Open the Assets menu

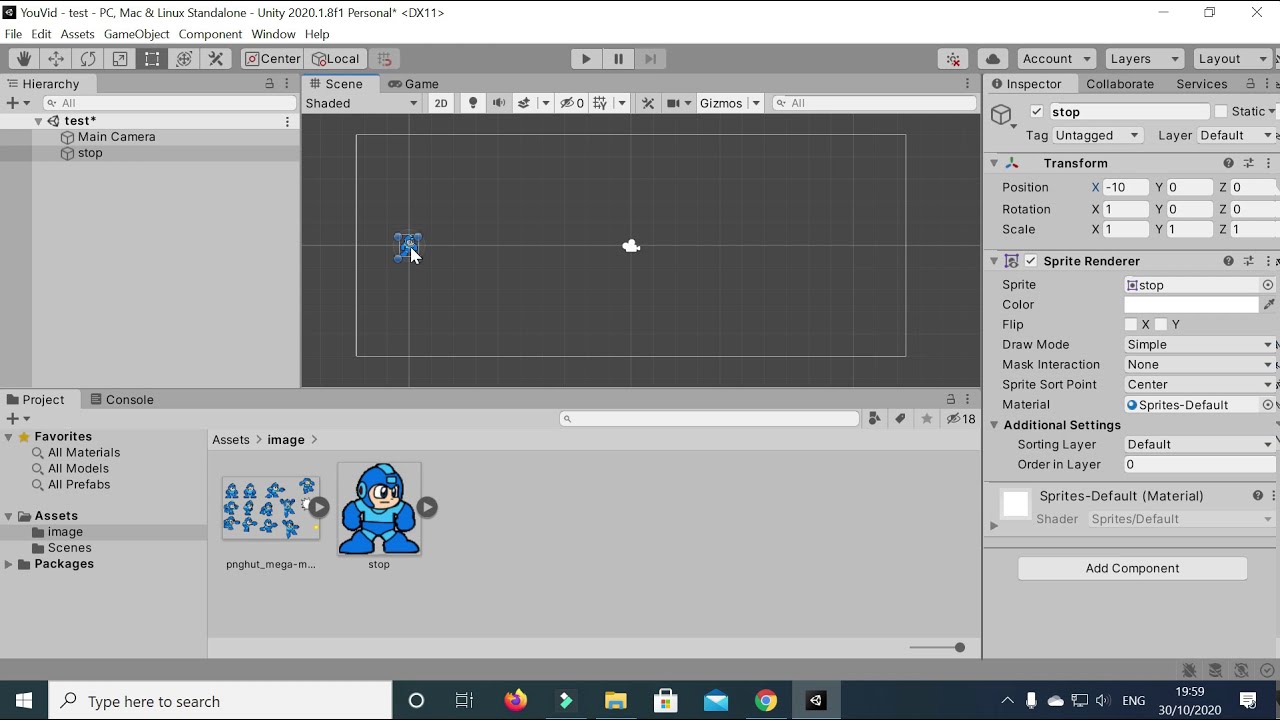[x=77, y=34]
